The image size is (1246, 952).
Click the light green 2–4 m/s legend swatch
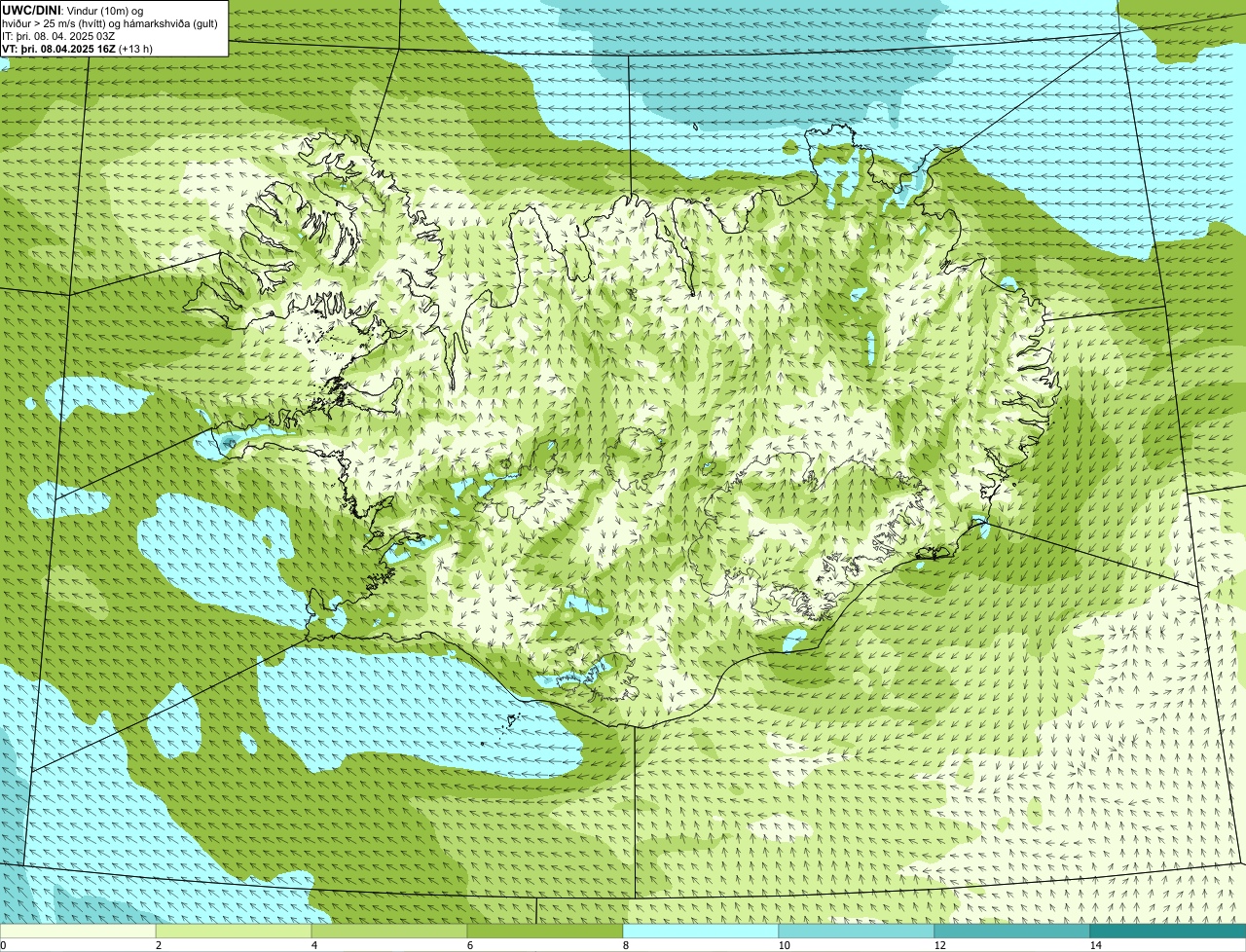tap(234, 931)
